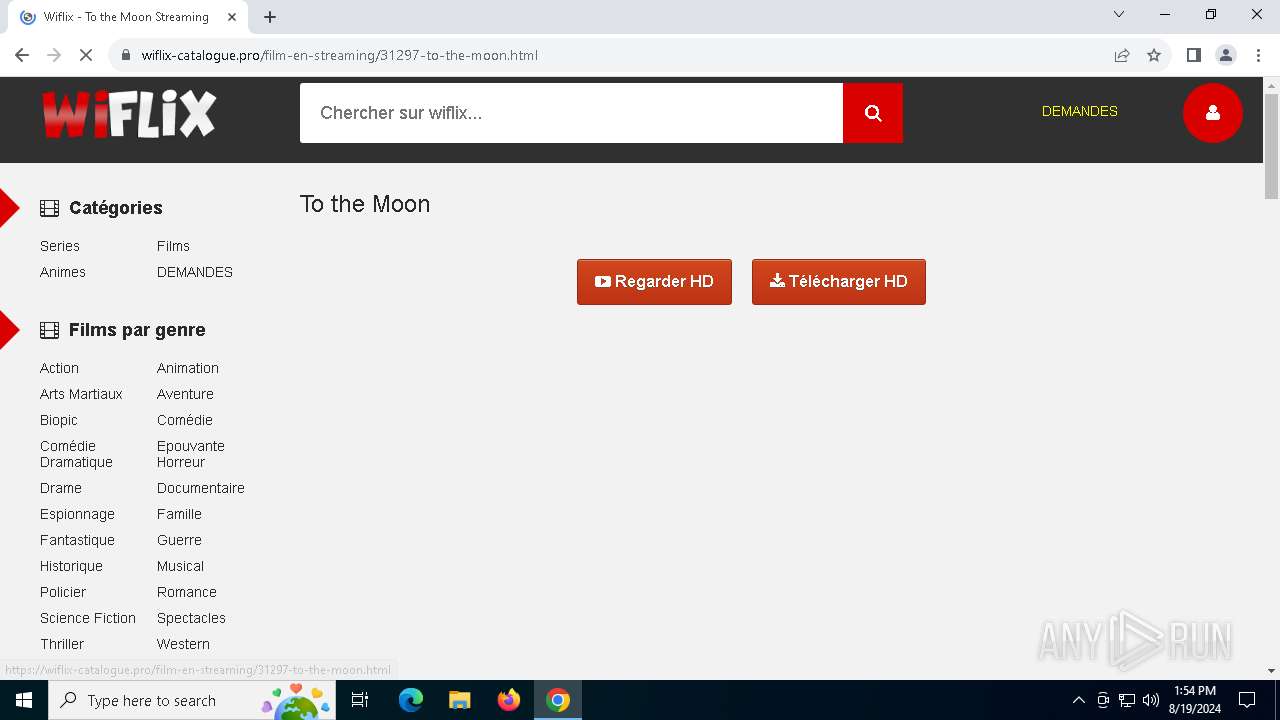Screen dimensions: 1280x720
Task: Open the Windows Start menu
Action: coord(24,700)
